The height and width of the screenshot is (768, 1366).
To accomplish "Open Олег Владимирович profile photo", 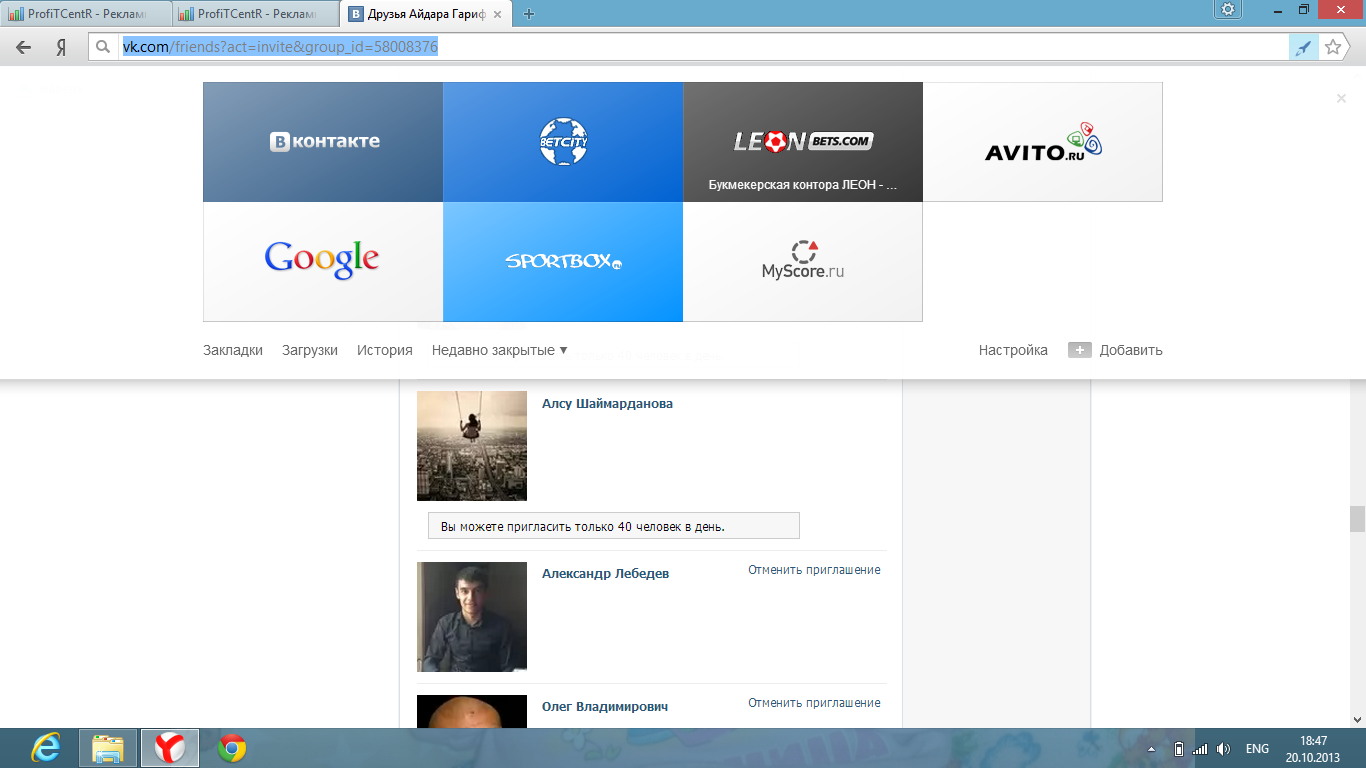I will (472, 711).
